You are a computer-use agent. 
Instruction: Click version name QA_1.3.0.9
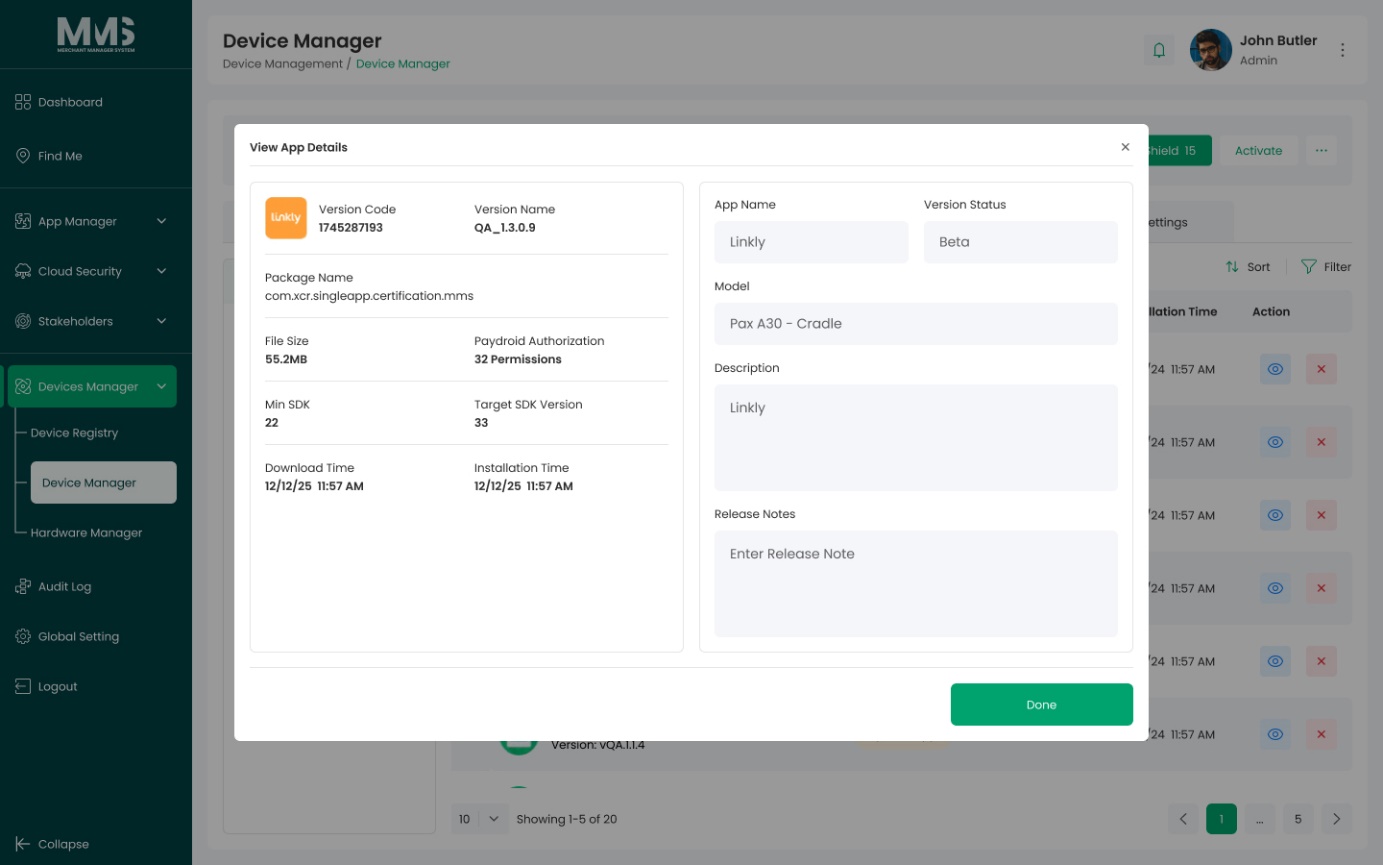coord(505,228)
